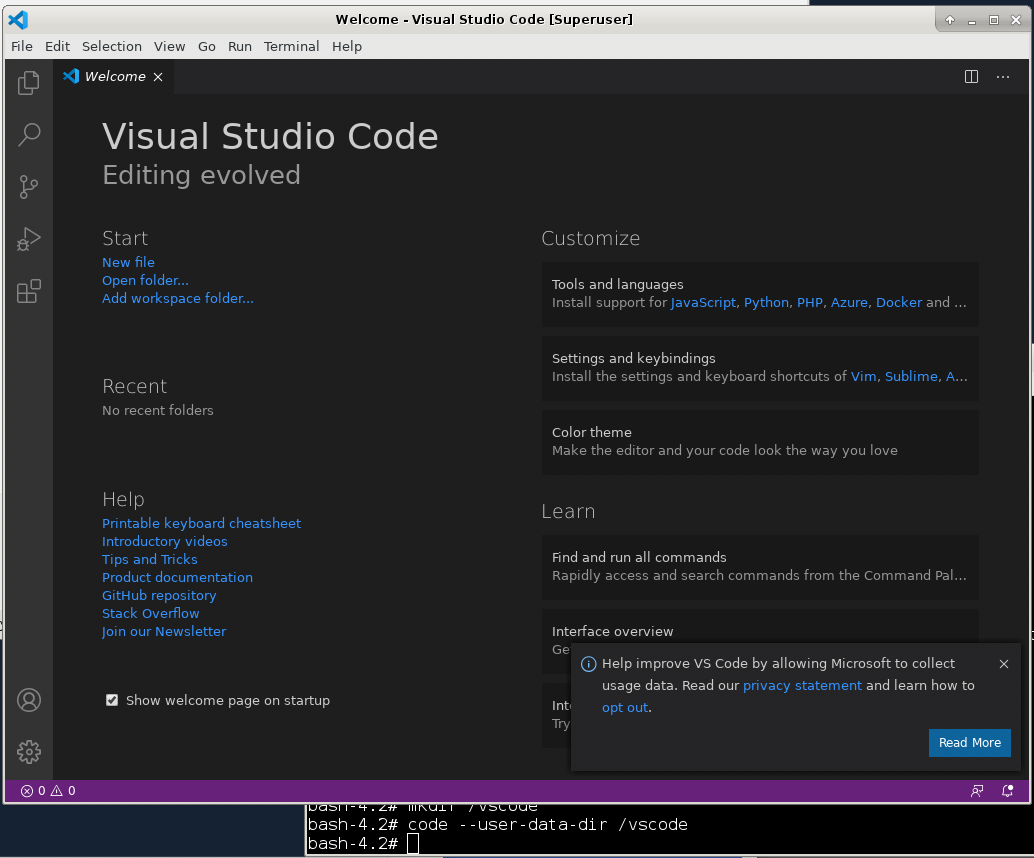The width and height of the screenshot is (1034, 858).
Task: Open Tips and Tricks link
Action: 150,559
